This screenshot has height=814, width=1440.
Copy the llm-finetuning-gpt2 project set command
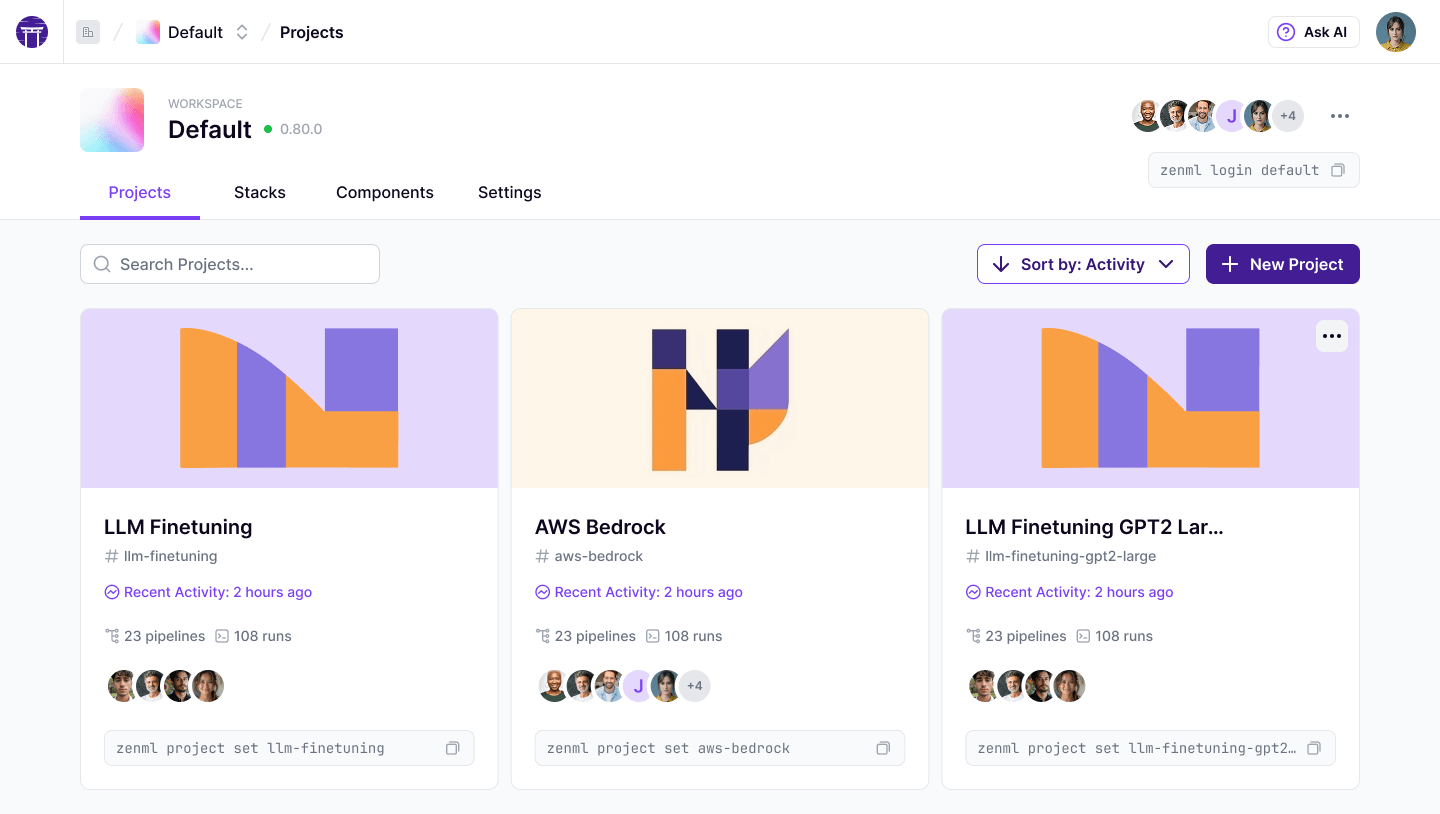1314,748
